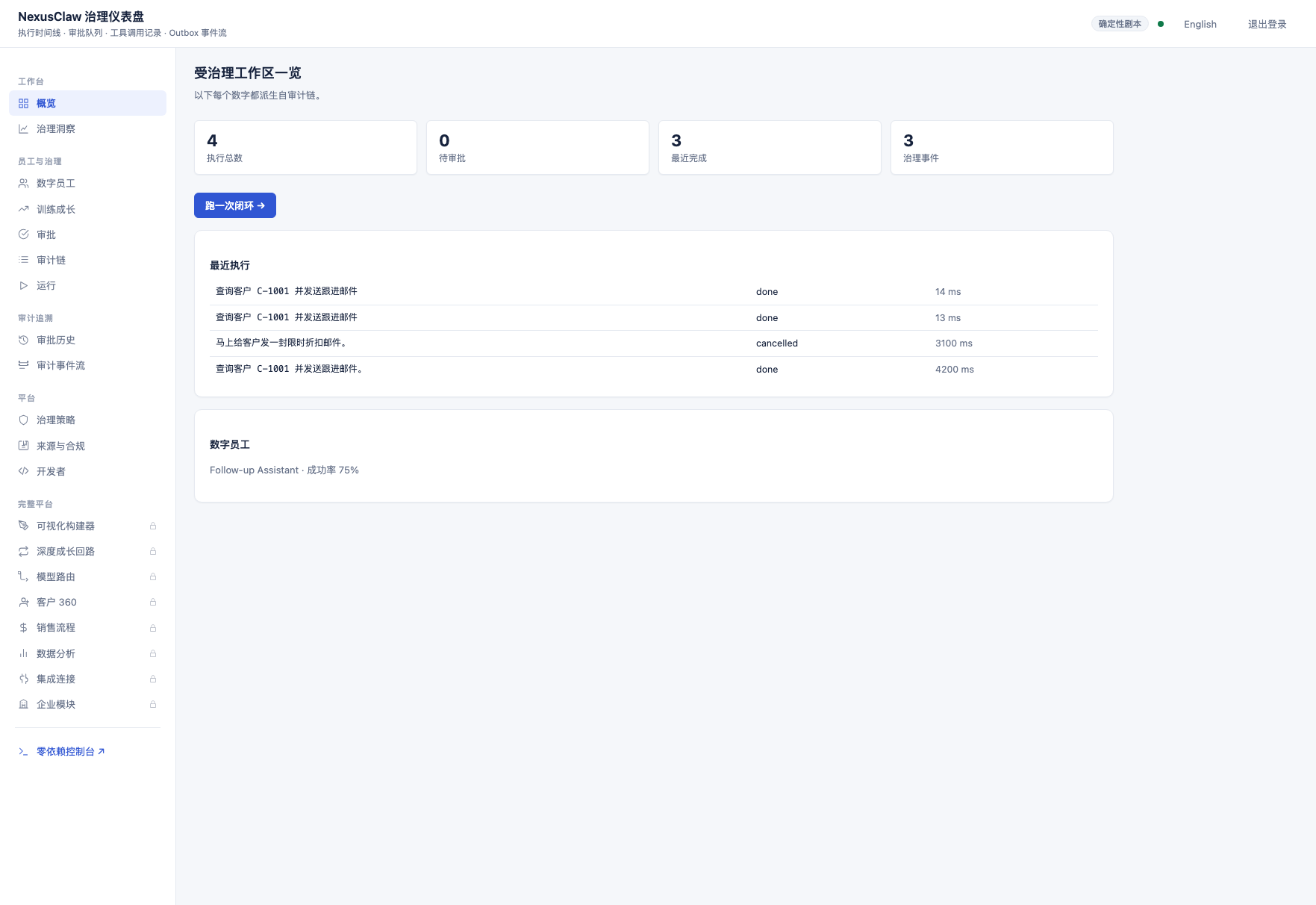The height and width of the screenshot is (905, 1316).
Task: Click the 确定性副本 badge
Action: click(1120, 24)
